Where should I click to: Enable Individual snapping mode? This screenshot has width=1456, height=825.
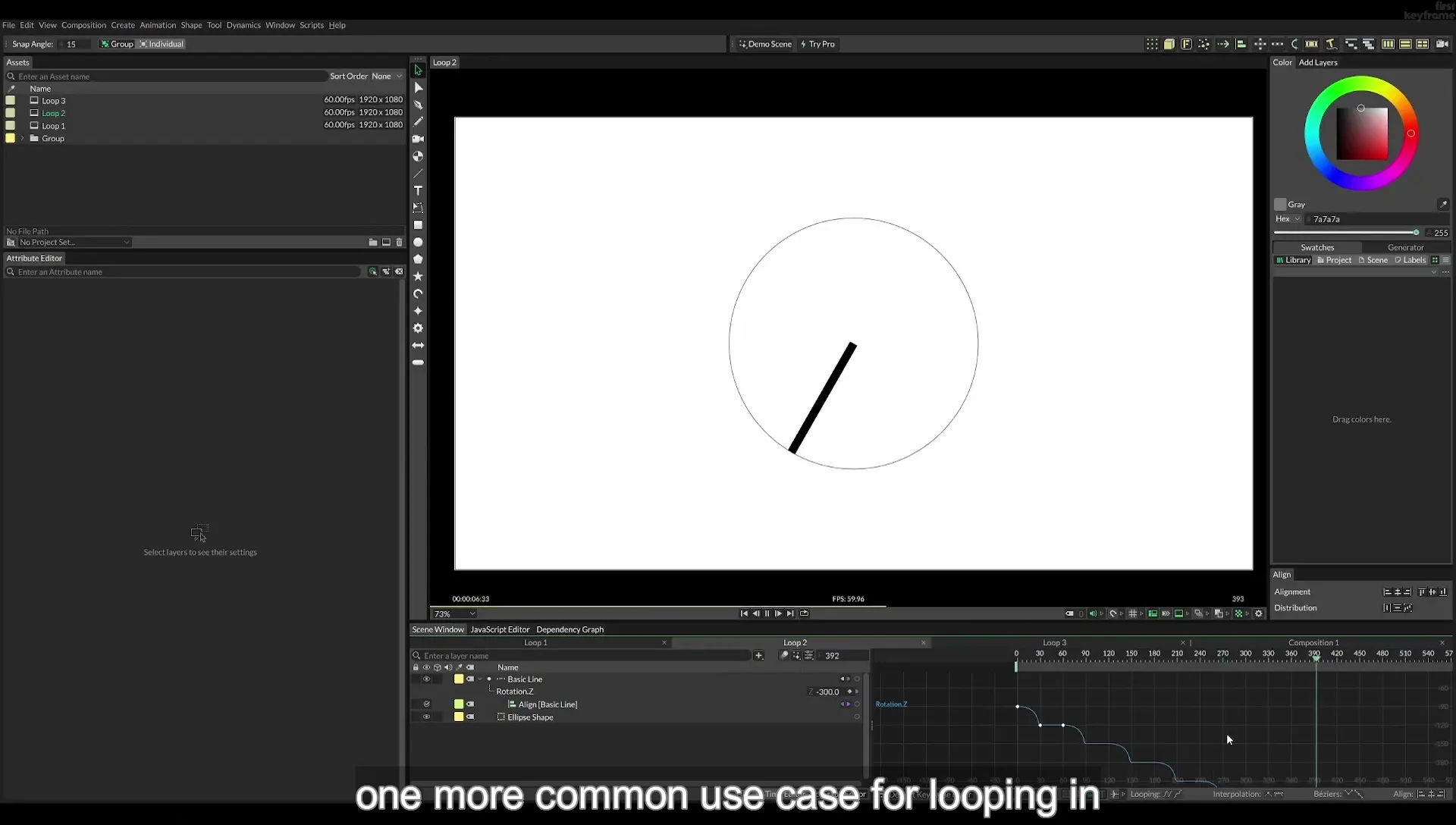pyautogui.click(x=162, y=44)
